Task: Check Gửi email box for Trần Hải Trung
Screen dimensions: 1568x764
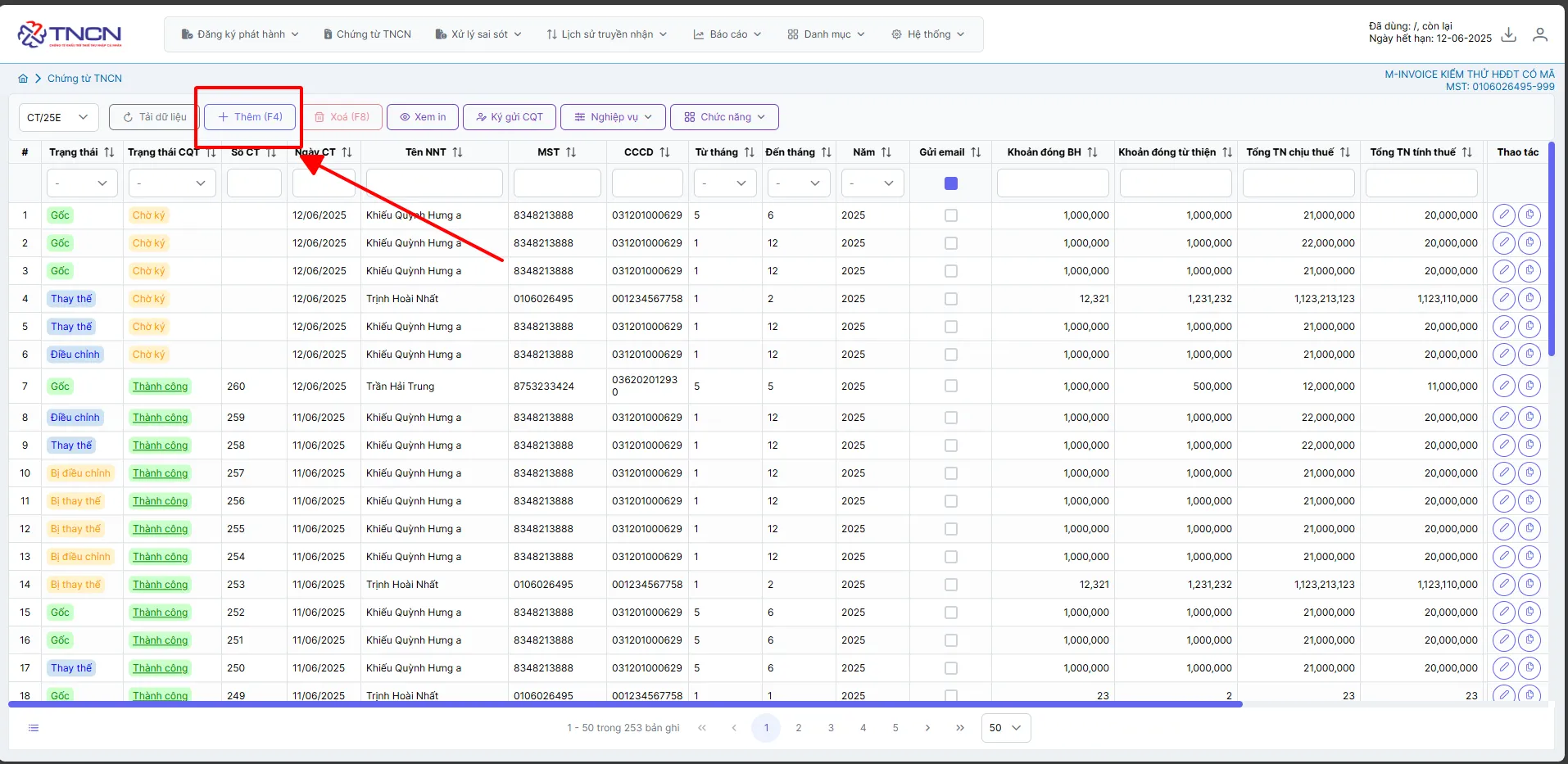Action: click(950, 386)
